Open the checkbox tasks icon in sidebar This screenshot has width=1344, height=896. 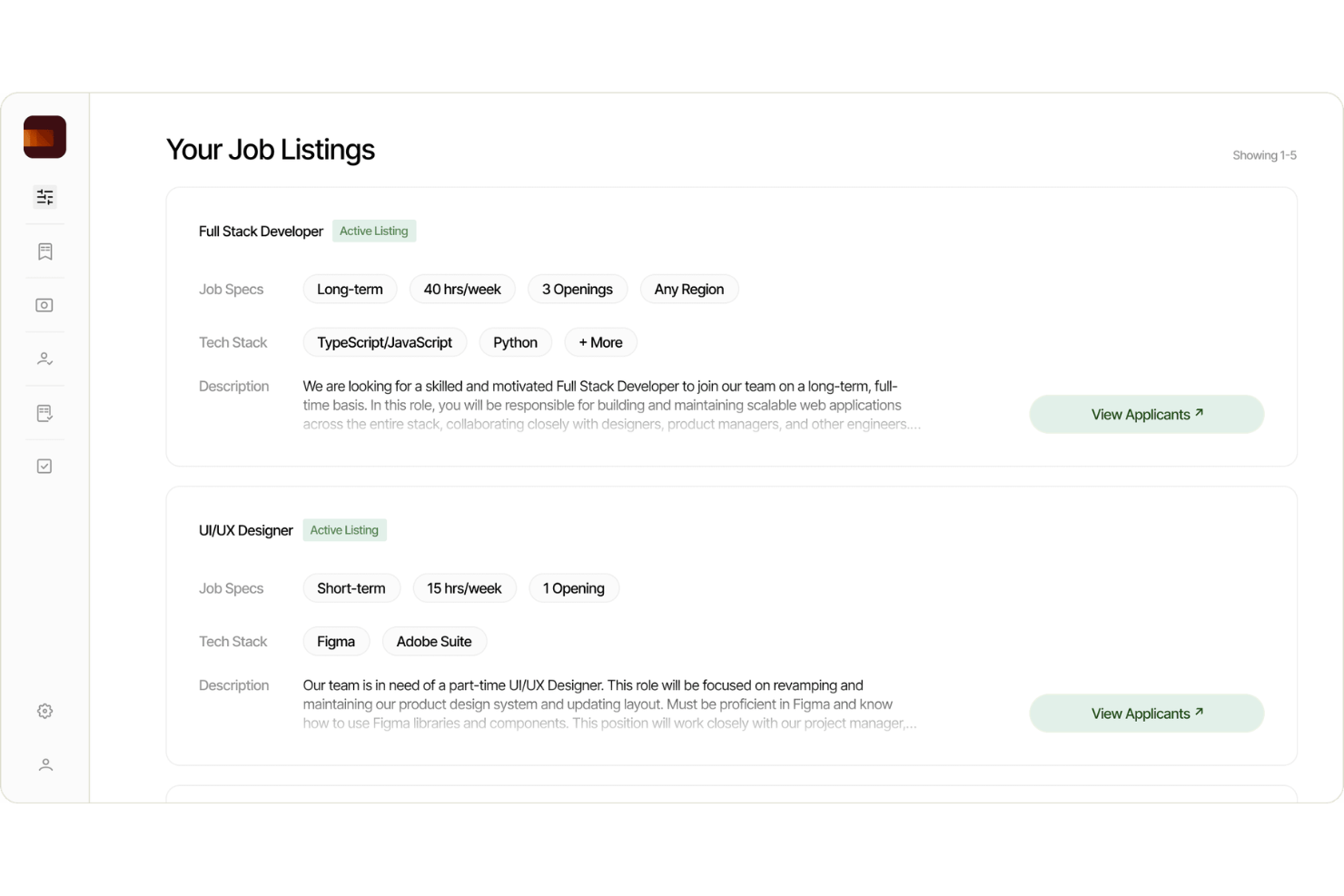[x=44, y=466]
